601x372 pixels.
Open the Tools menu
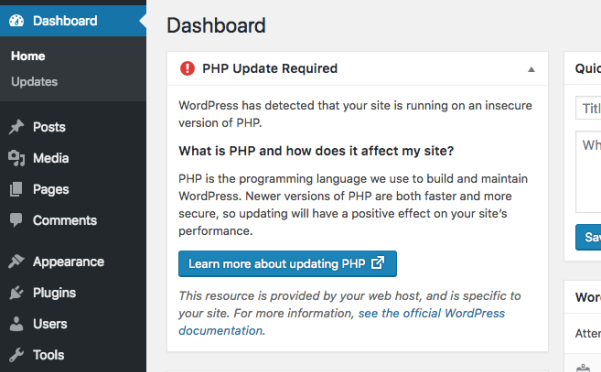pos(73,355)
